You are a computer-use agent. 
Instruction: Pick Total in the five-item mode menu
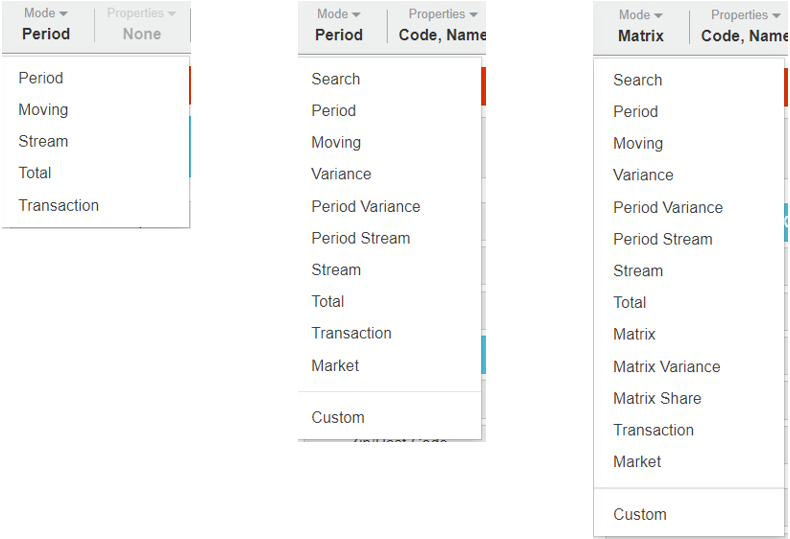35,173
